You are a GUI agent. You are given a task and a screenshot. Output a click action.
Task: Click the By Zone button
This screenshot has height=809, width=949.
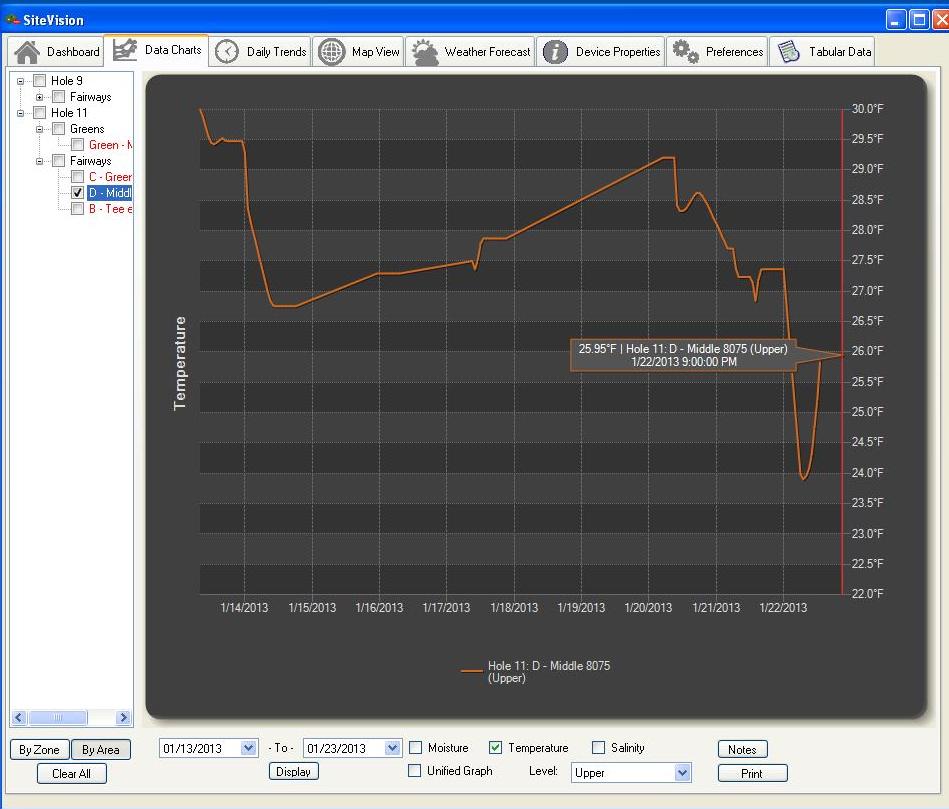[39, 750]
